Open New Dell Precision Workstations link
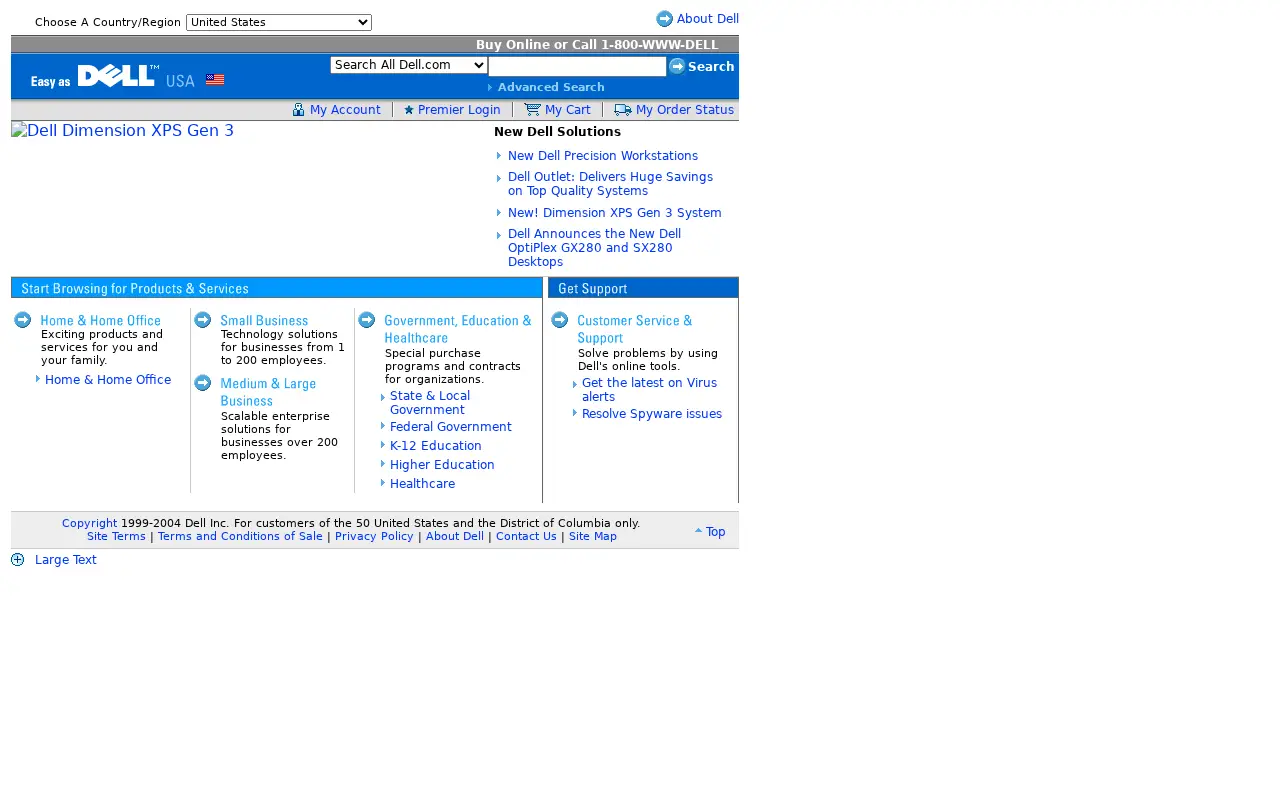Screen dimensions: 1280x800 (x=603, y=156)
